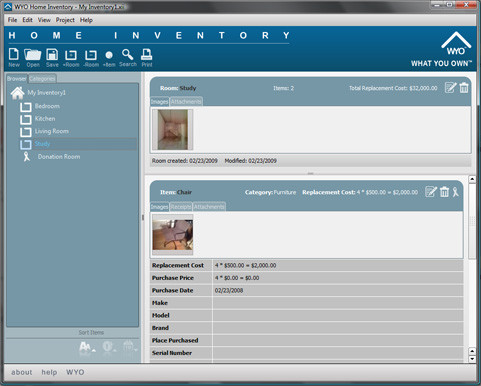Select My Inventory1 root node
Viewport: 481px width, 386px height.
pyautogui.click(x=46, y=93)
